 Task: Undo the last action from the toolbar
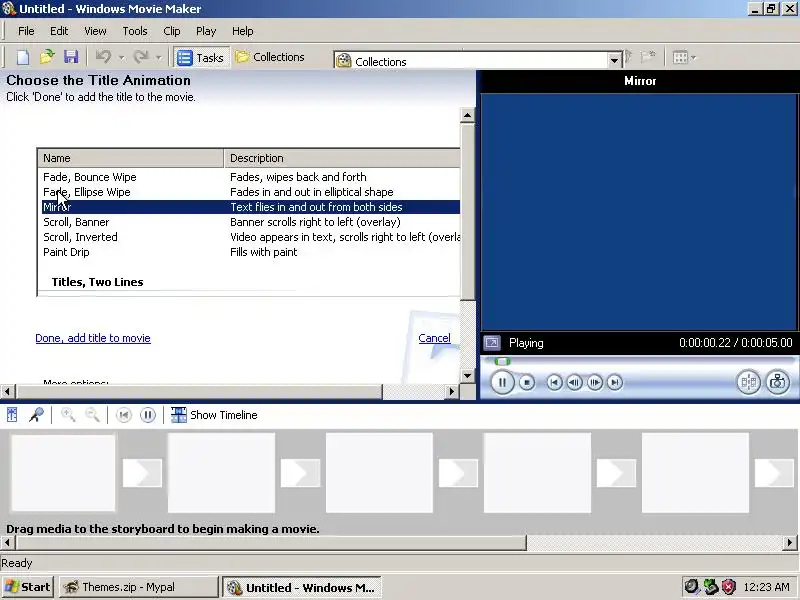(104, 57)
